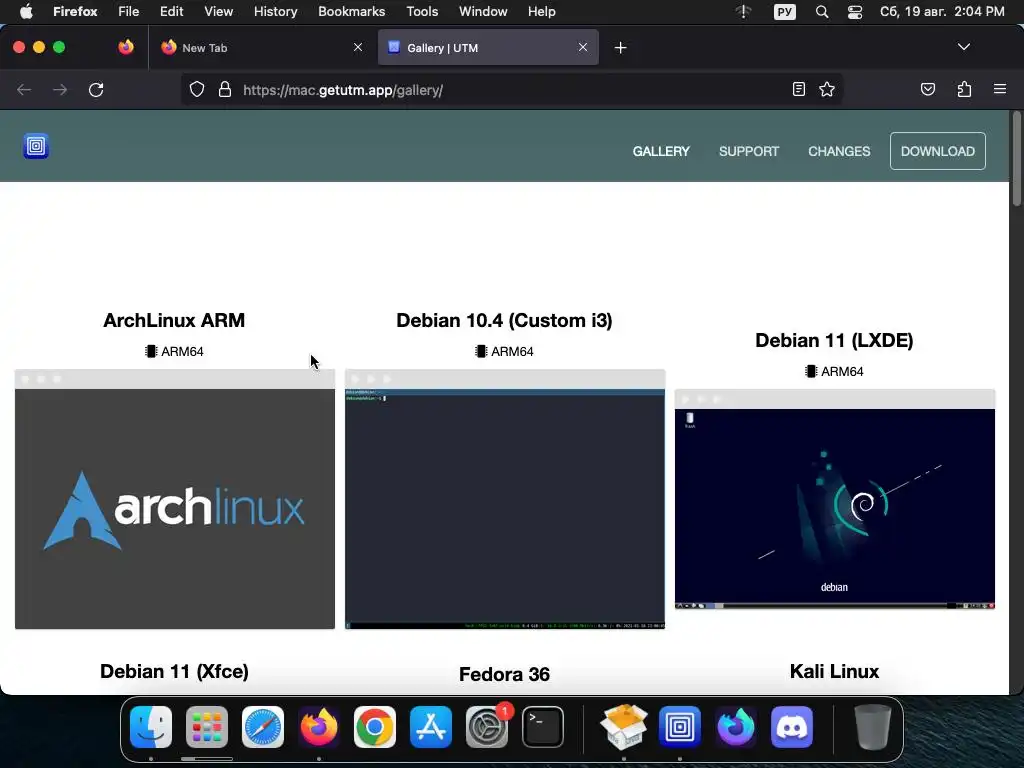The height and width of the screenshot is (768, 1024).
Task: Click Firefox icon in the Dock
Action: pos(319,727)
